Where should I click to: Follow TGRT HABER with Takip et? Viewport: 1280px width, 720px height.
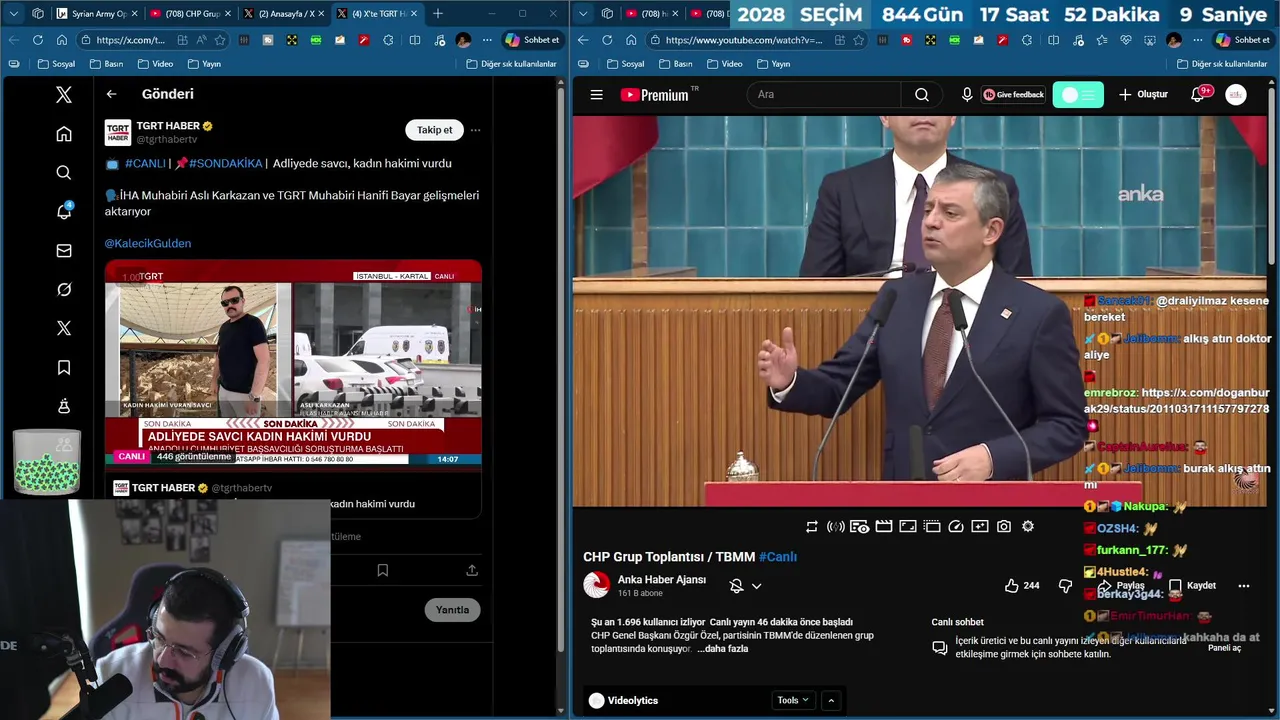(x=435, y=130)
